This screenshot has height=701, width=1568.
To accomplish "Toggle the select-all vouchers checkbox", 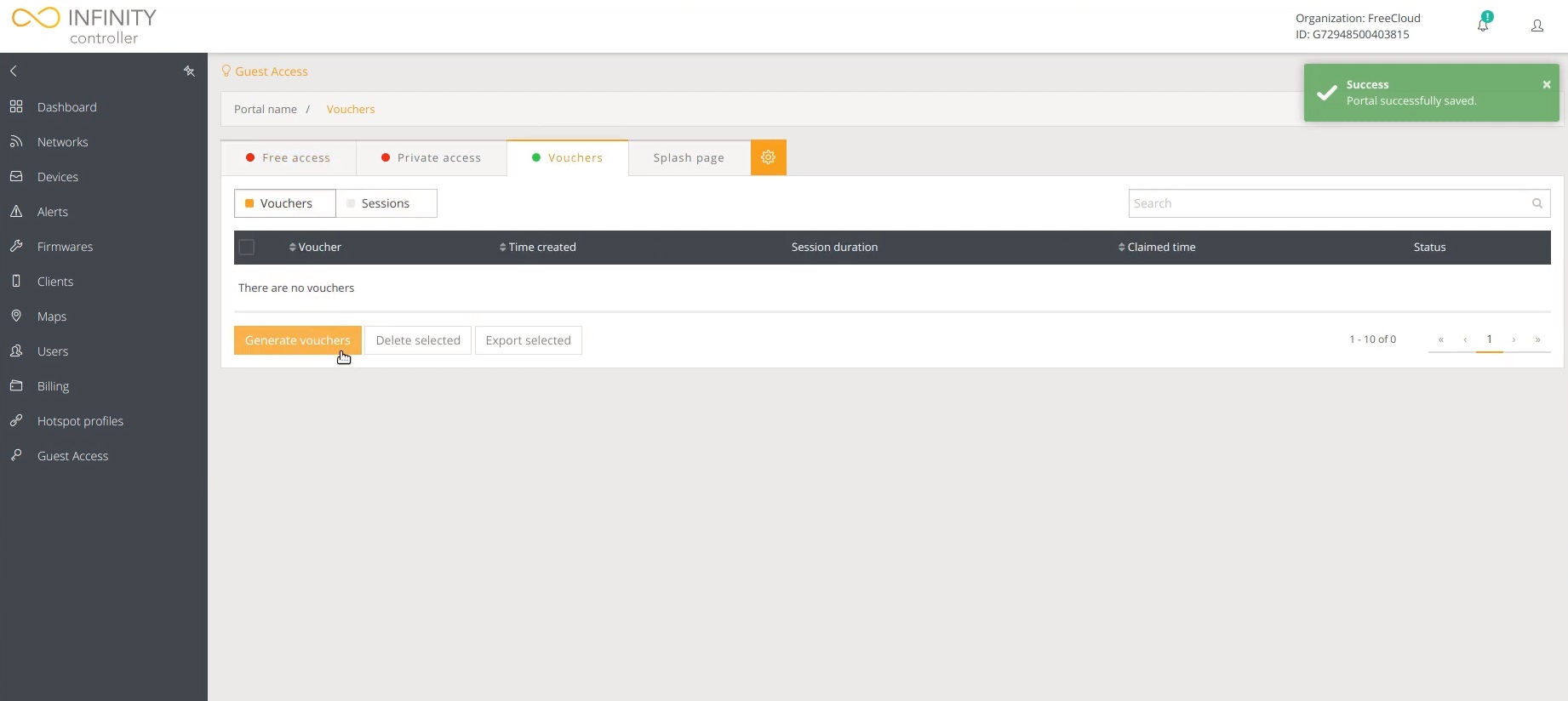I will (247, 248).
